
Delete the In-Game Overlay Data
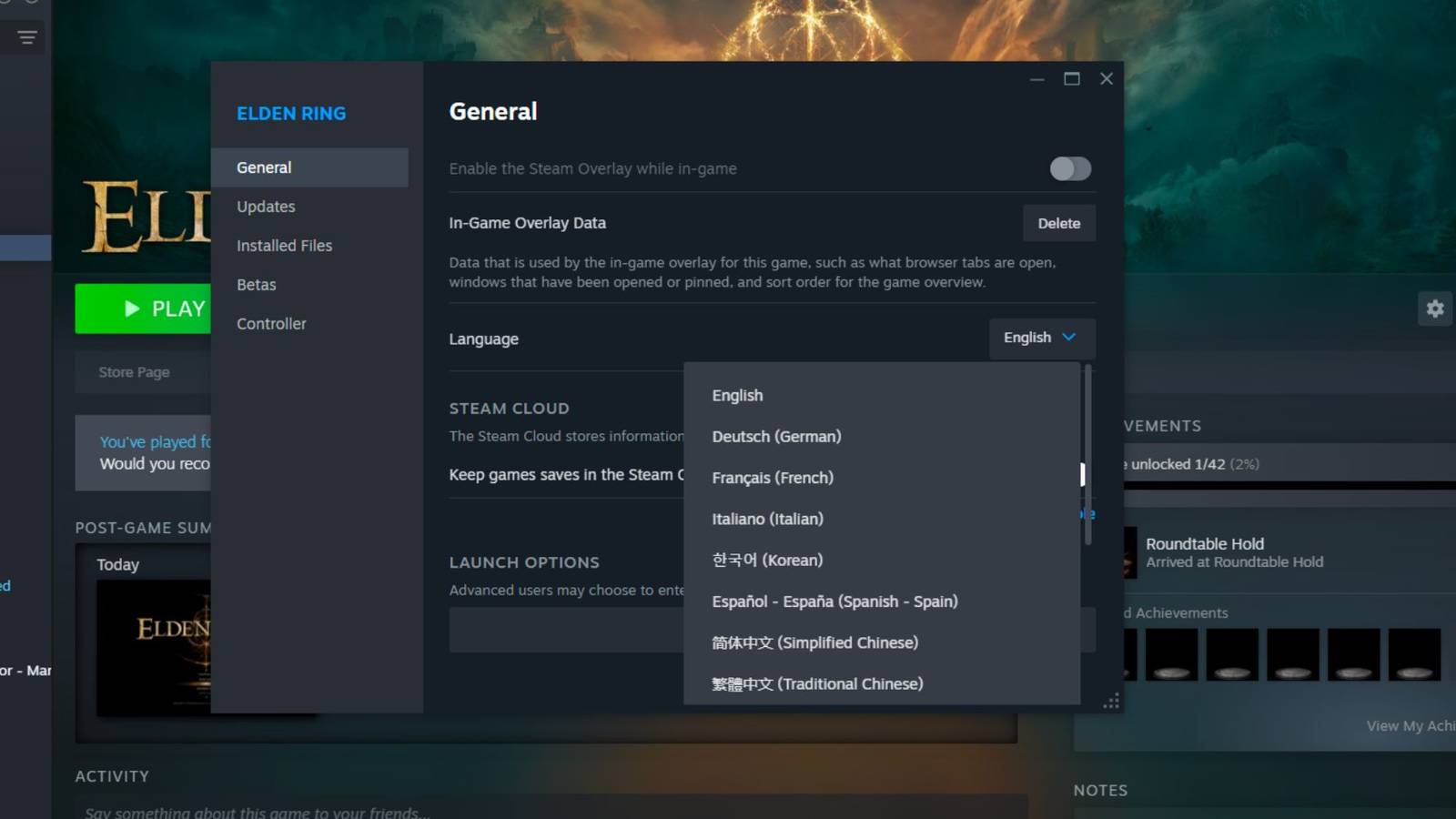1058,223
